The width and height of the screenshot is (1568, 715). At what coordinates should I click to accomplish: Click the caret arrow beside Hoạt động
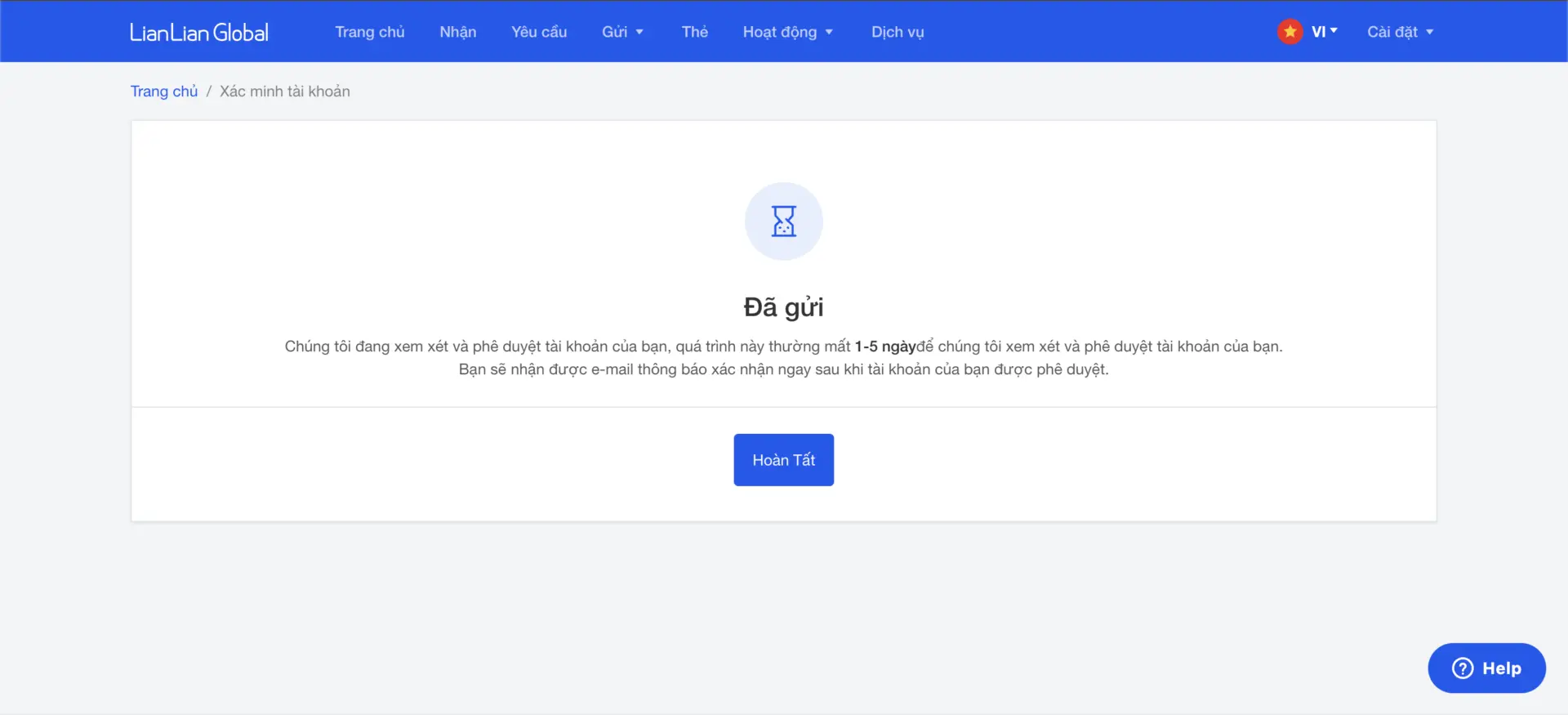(829, 33)
